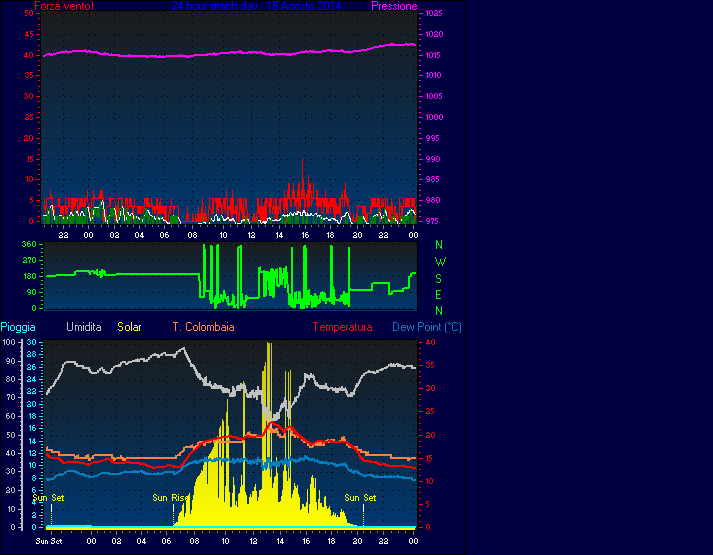Click the pressure axis value 1025
This screenshot has width=713, height=555.
[x=434, y=13]
